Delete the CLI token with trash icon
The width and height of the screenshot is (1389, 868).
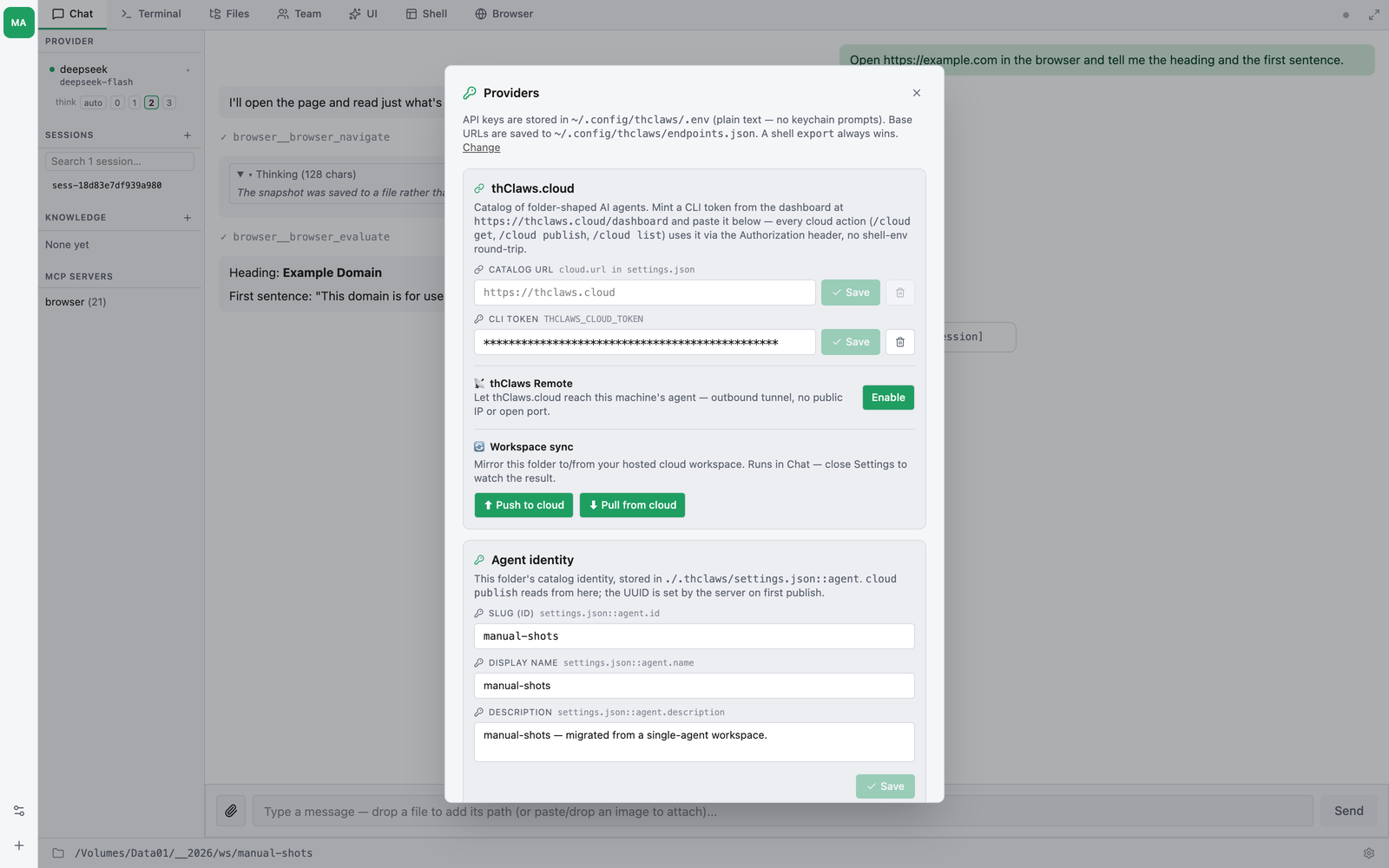tap(900, 342)
